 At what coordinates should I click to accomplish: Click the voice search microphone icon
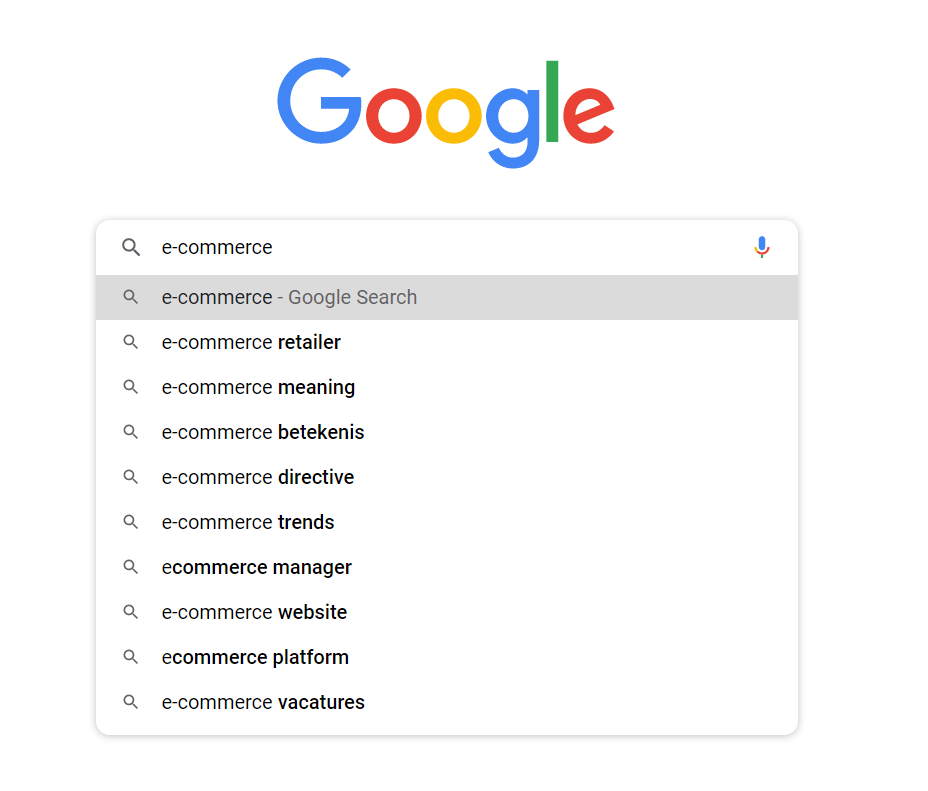tap(762, 247)
